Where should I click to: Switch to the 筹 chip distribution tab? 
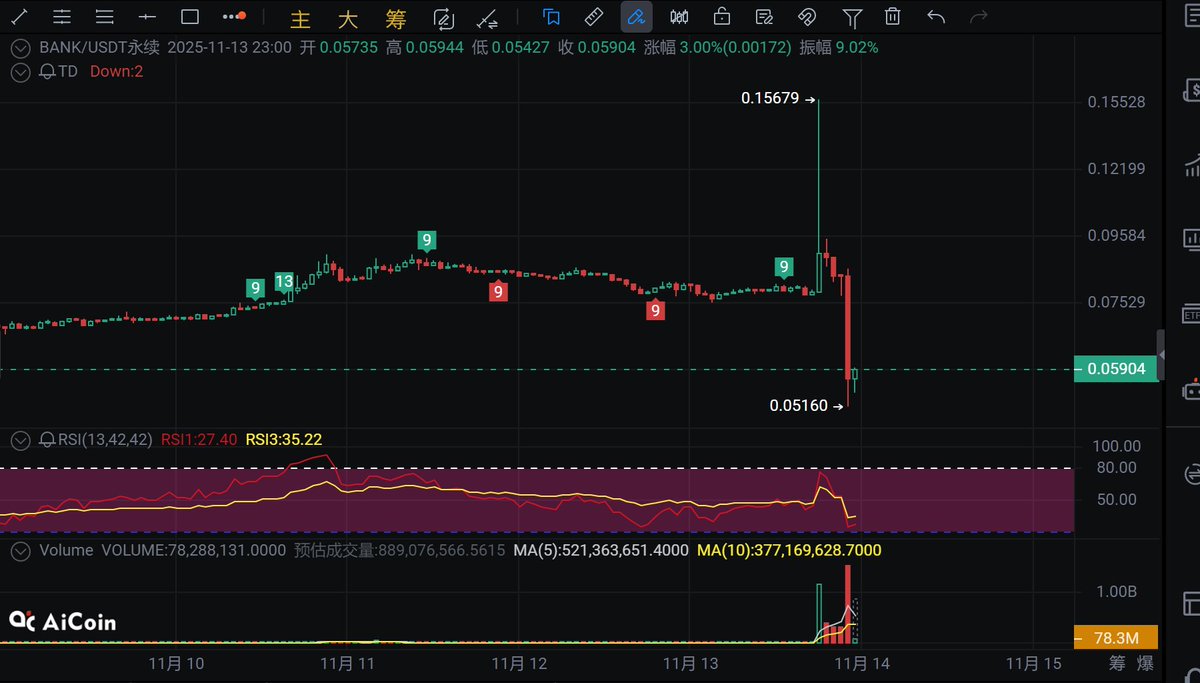(396, 18)
